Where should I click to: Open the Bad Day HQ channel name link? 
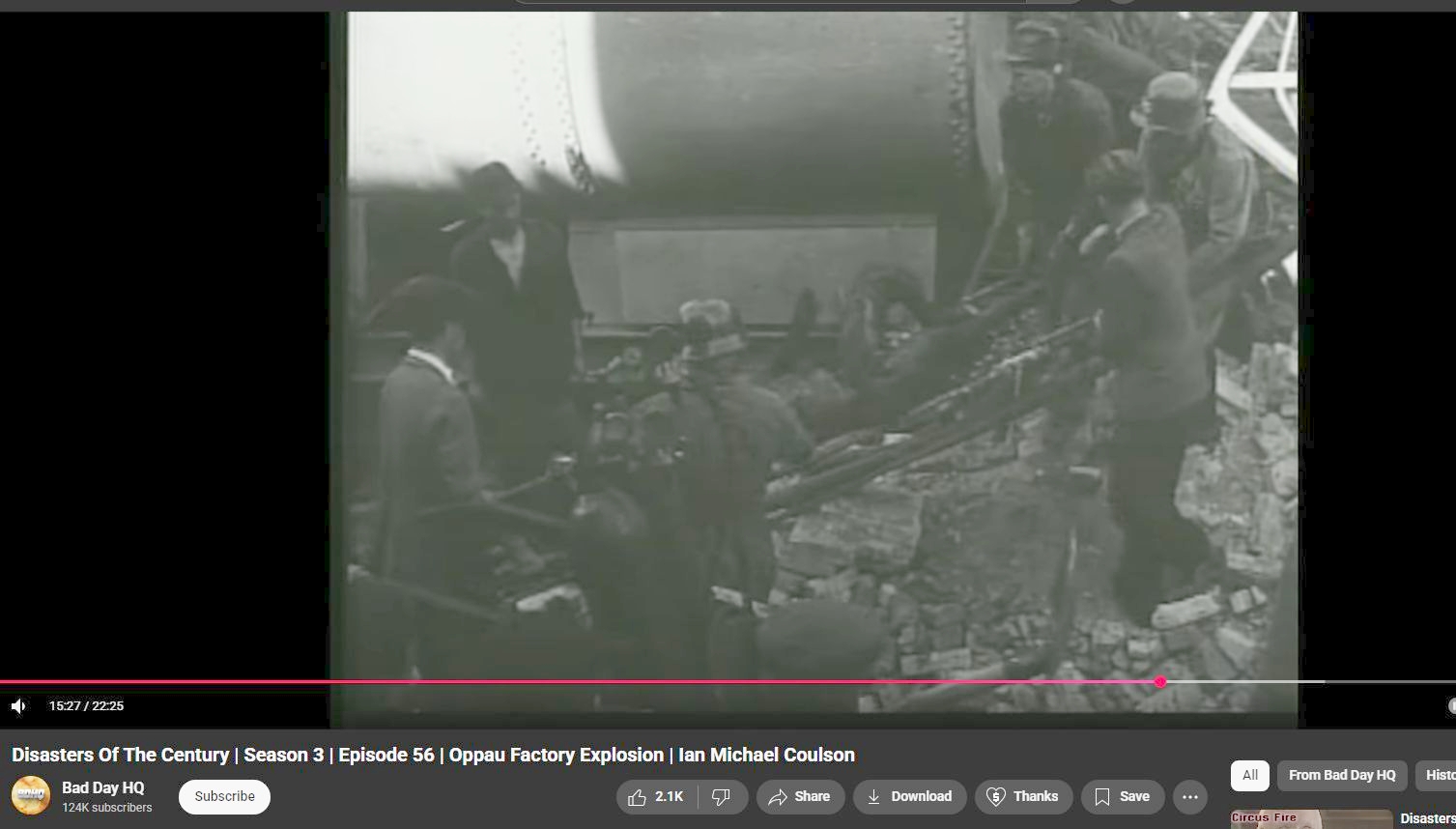pos(103,787)
